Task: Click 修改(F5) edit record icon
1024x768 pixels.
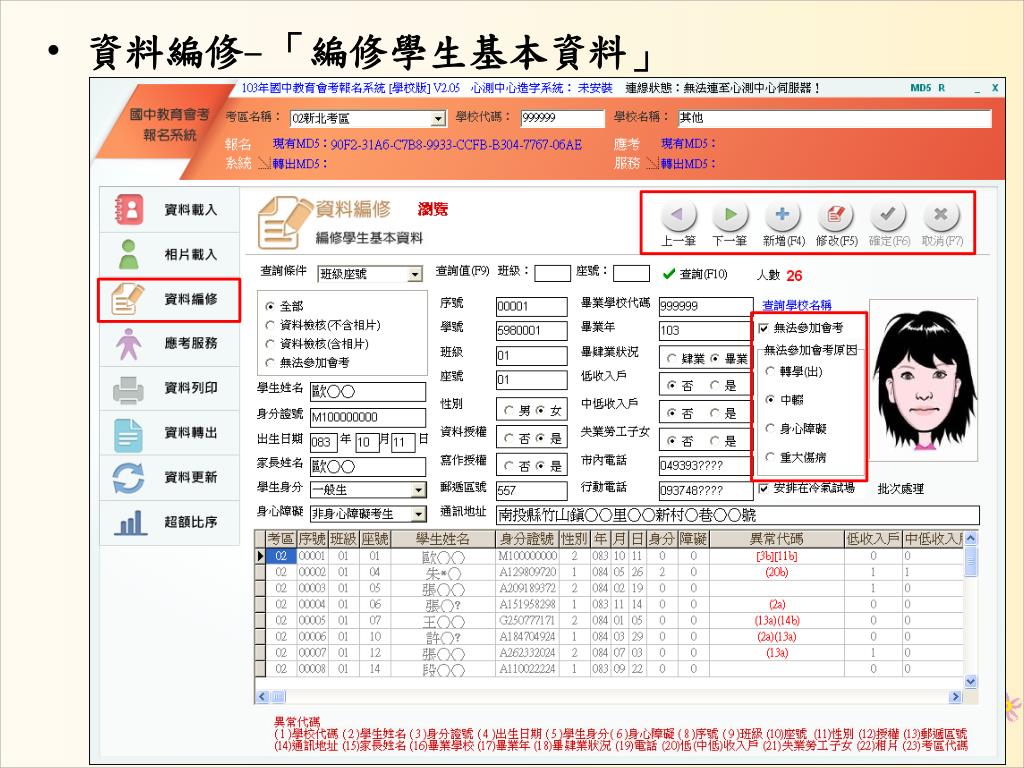Action: click(x=836, y=214)
